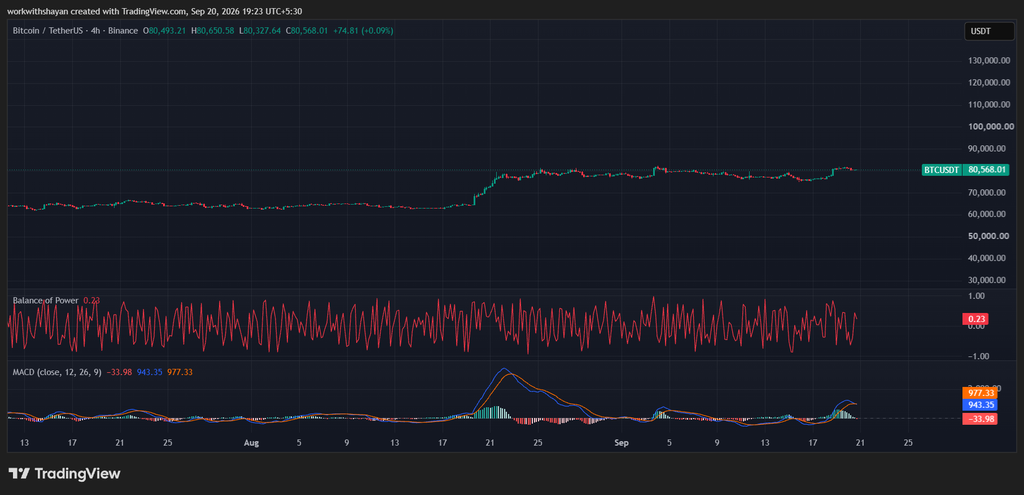This screenshot has height=495, width=1024.
Task: Click the 100,000.00 price axis level
Action: (x=991, y=126)
